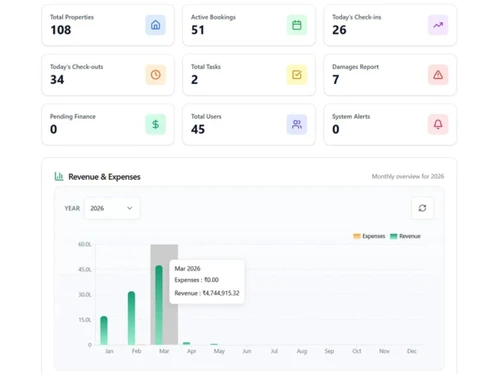Click the Revenue ₹4,744,915.32 tooltip line
The height and width of the screenshot is (375, 500).
(x=207, y=293)
